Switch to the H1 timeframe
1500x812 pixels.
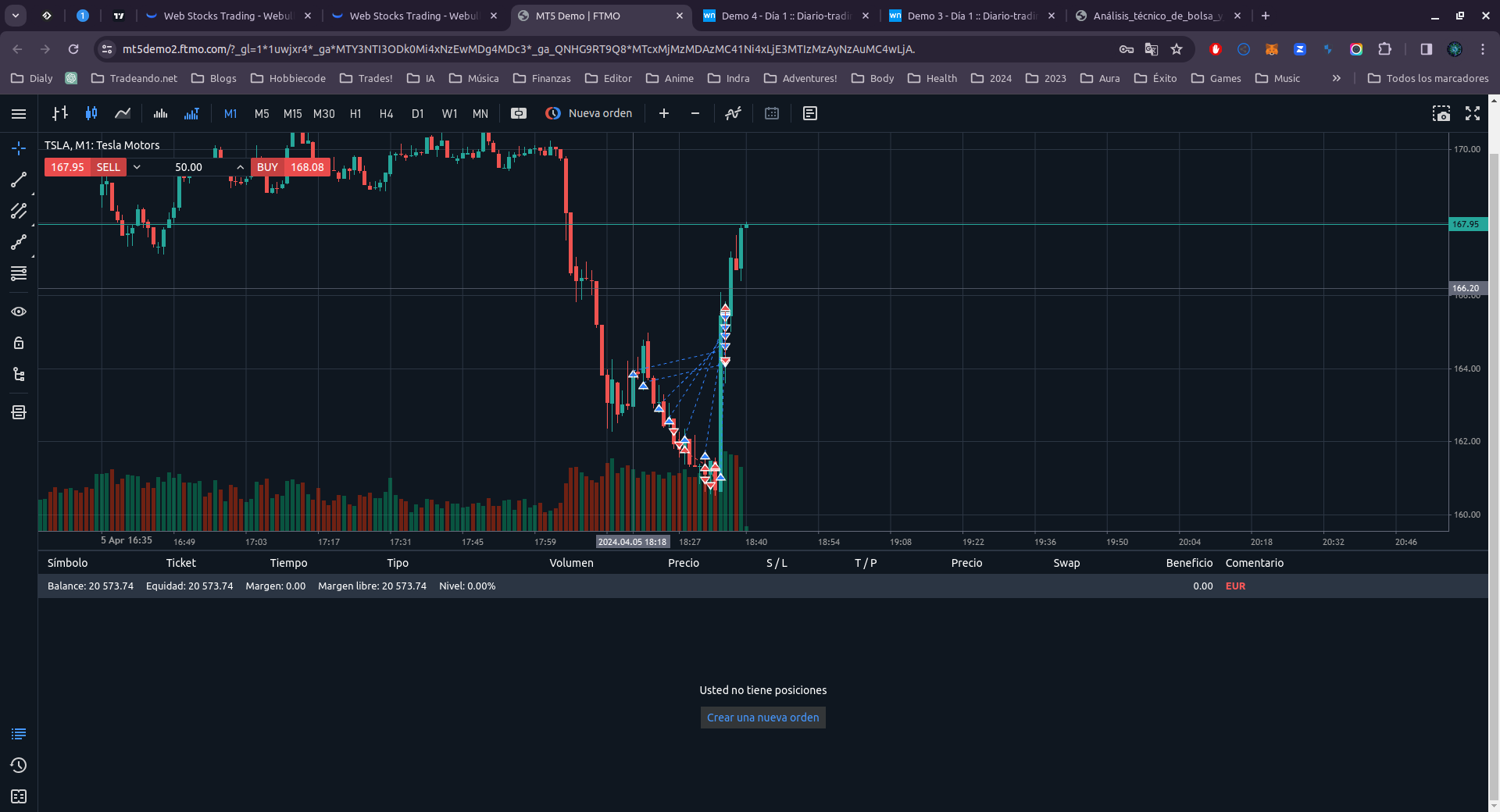point(355,114)
